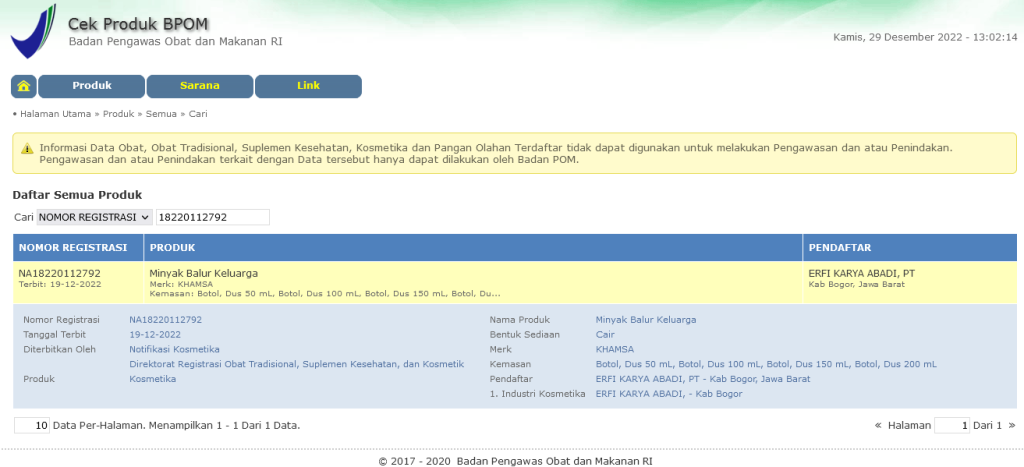Click Direktorat Registrasi Obat Tradisional text
Image resolution: width=1024 pixels, height=467 pixels.
tap(296, 364)
